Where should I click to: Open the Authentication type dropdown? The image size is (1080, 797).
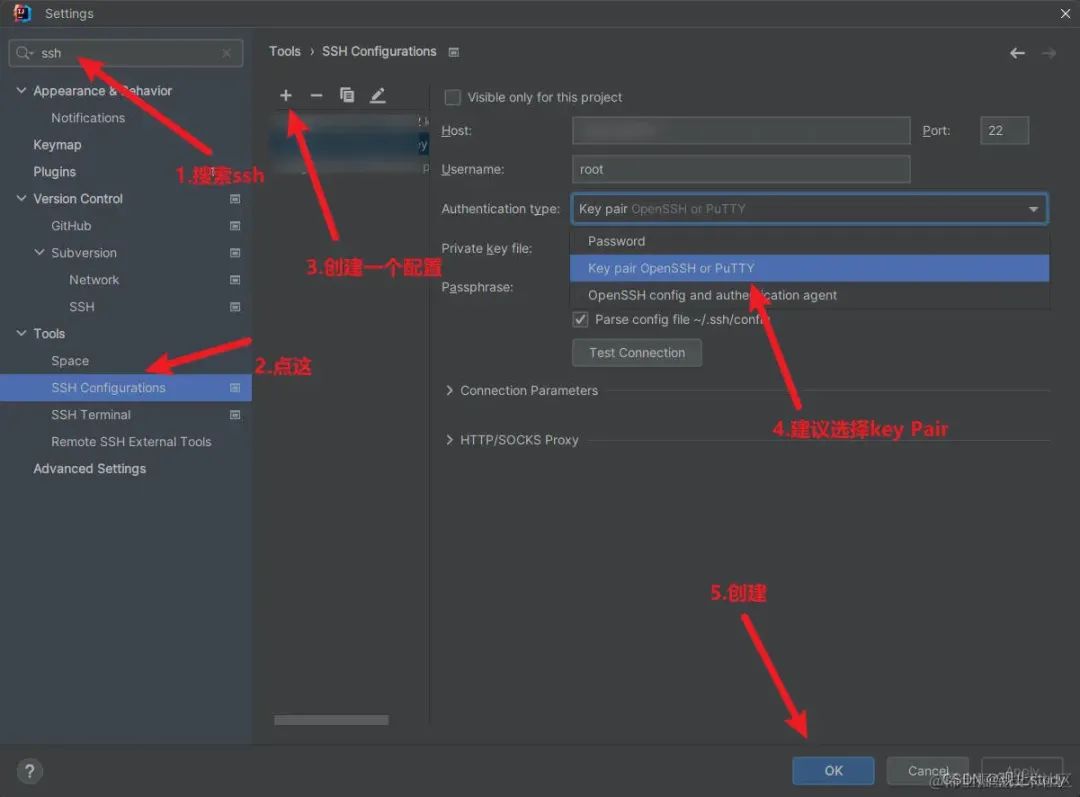click(x=809, y=209)
